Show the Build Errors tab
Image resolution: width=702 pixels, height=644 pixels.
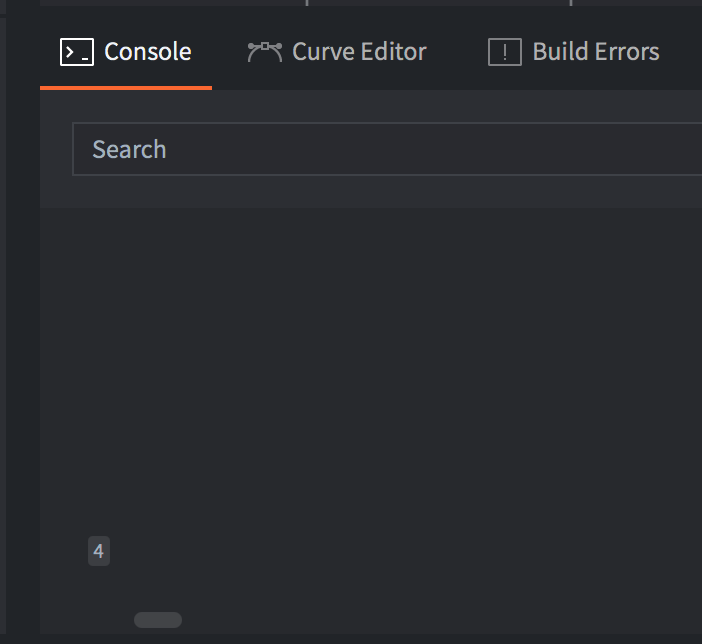tap(574, 52)
